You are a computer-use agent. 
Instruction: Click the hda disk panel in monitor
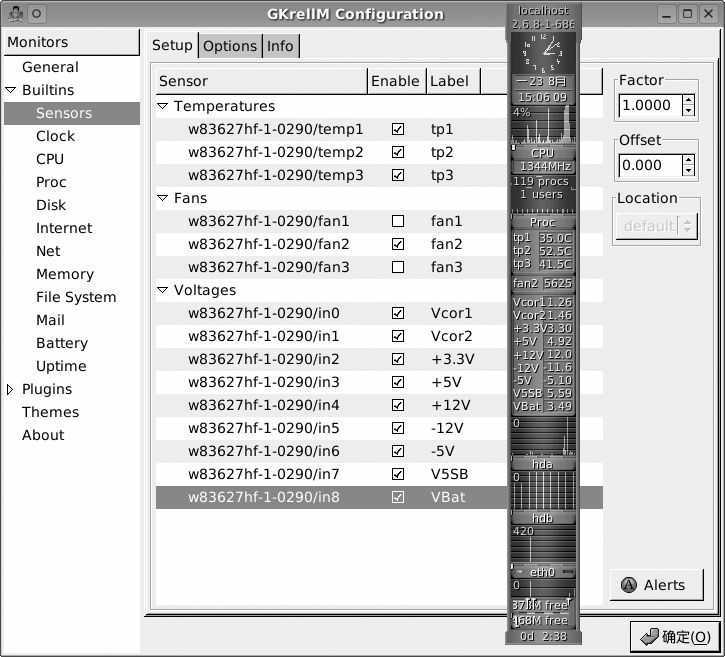click(542, 464)
